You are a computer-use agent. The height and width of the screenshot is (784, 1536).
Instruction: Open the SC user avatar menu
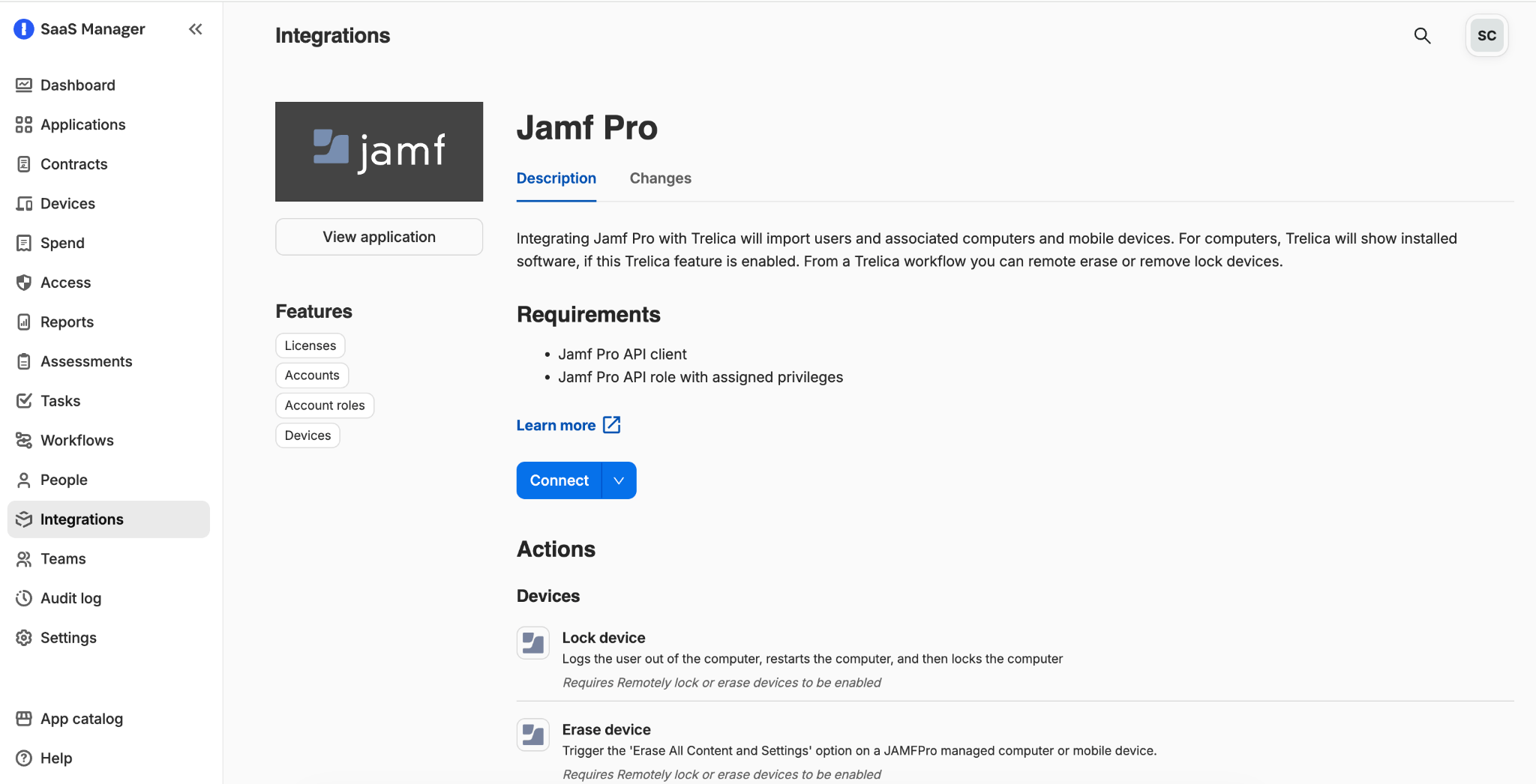pos(1486,35)
